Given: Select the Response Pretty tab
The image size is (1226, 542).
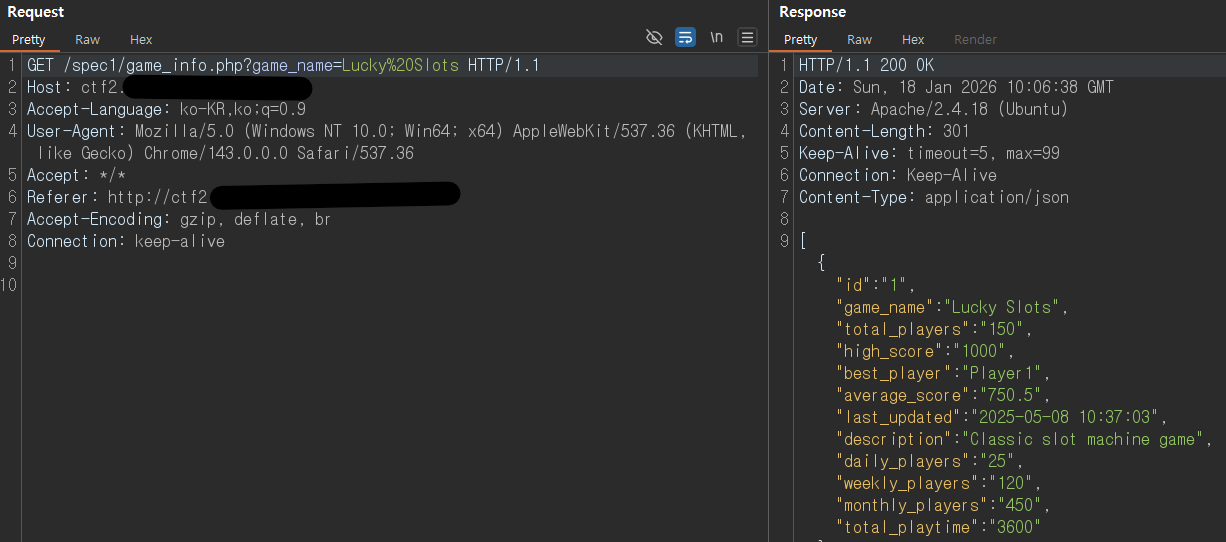Looking at the screenshot, I should click(800, 40).
